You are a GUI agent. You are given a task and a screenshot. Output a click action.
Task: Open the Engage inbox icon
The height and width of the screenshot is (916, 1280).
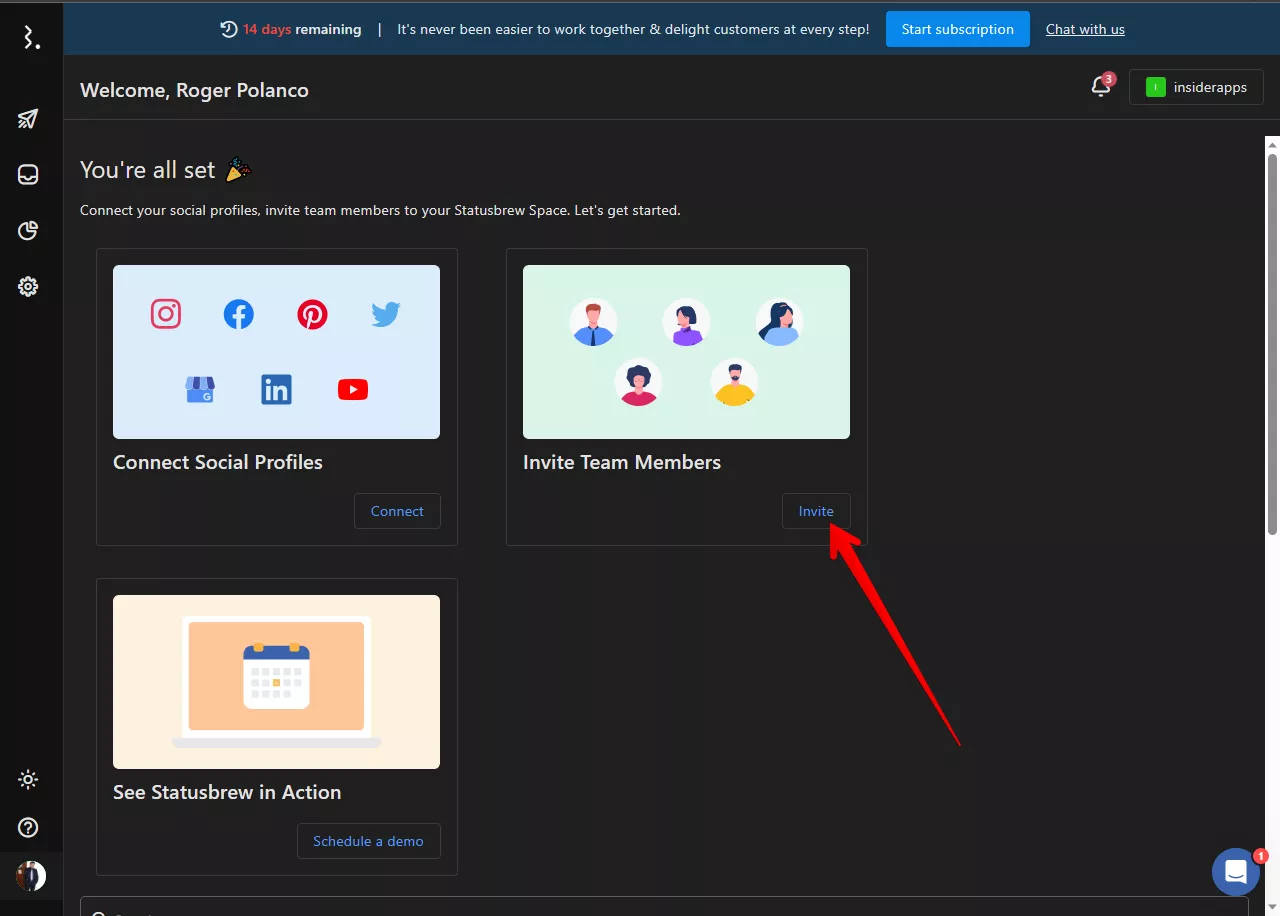point(28,175)
